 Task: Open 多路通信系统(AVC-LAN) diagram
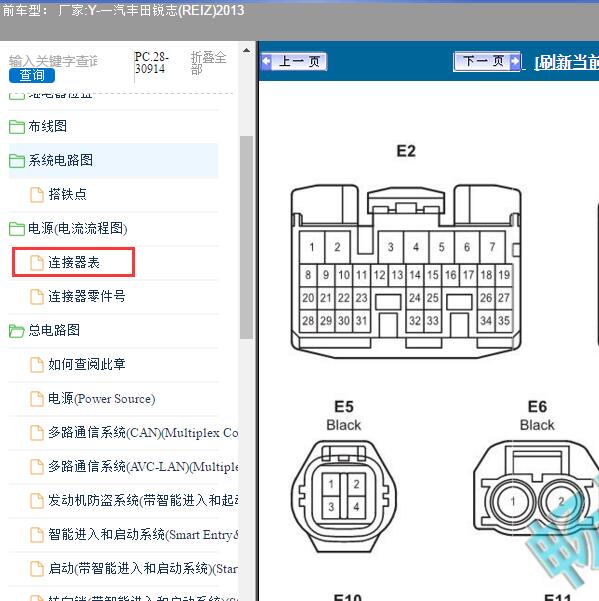click(143, 466)
